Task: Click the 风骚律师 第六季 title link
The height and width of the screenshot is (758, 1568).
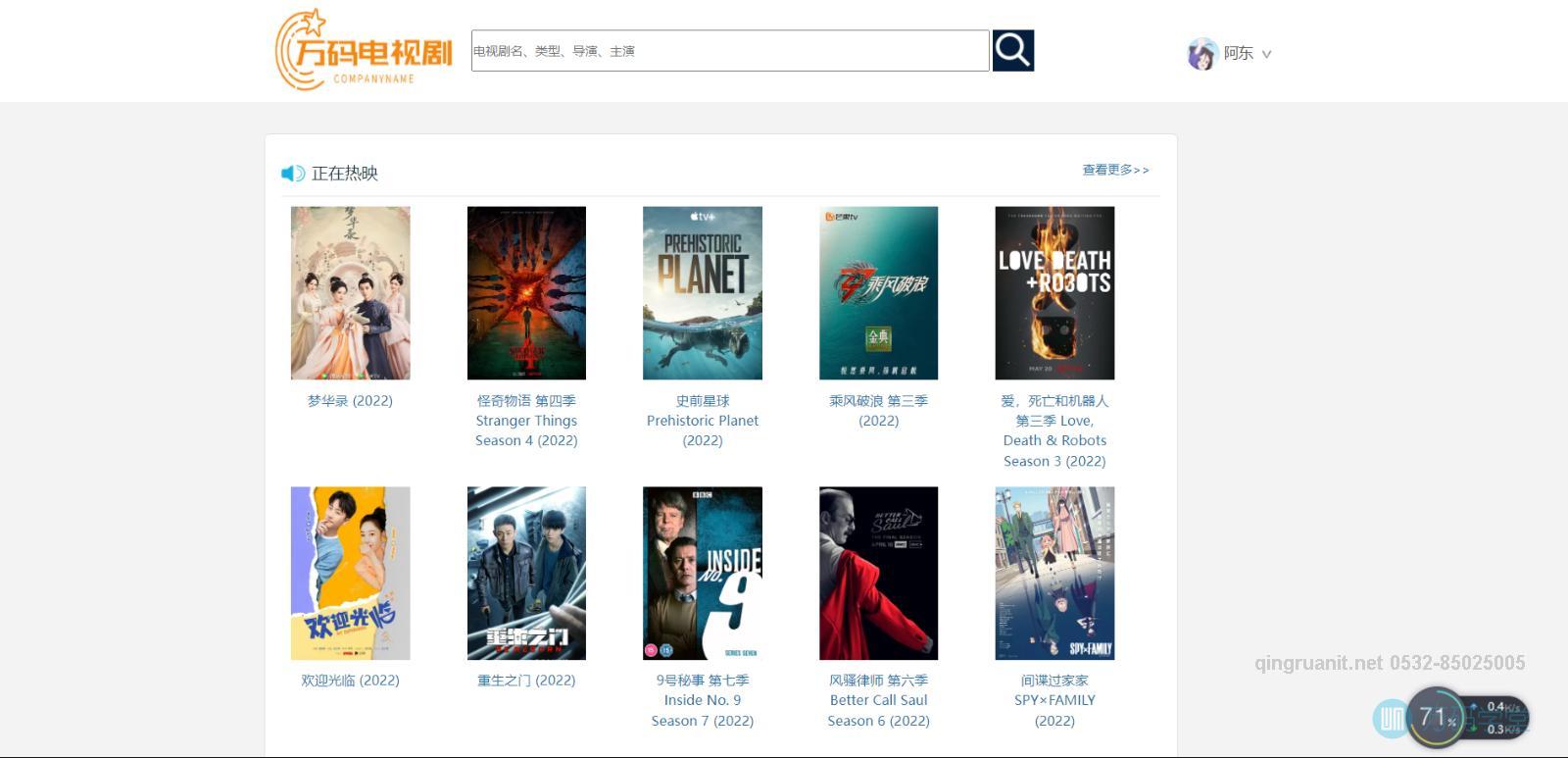Action: [878, 700]
